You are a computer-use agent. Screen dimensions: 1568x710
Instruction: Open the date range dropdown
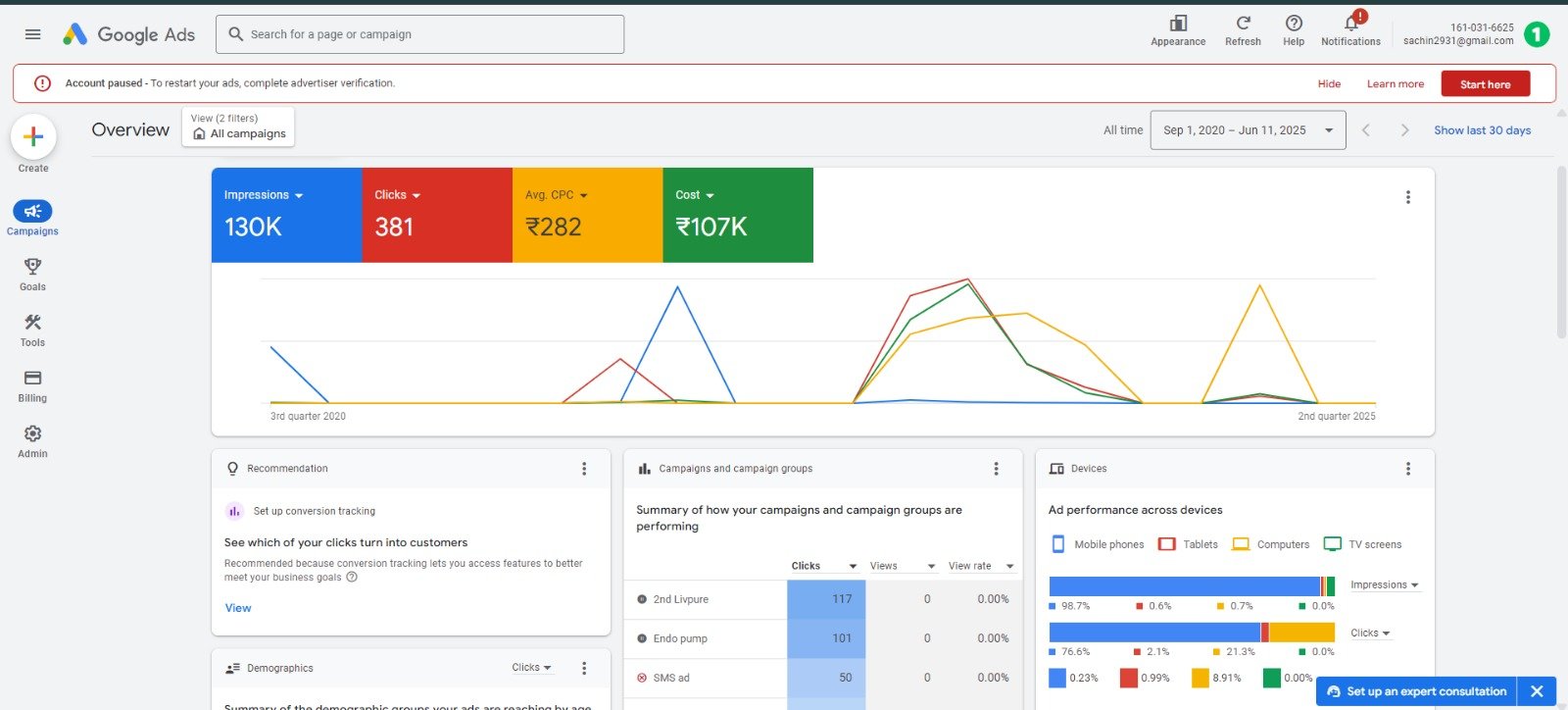(x=1248, y=130)
